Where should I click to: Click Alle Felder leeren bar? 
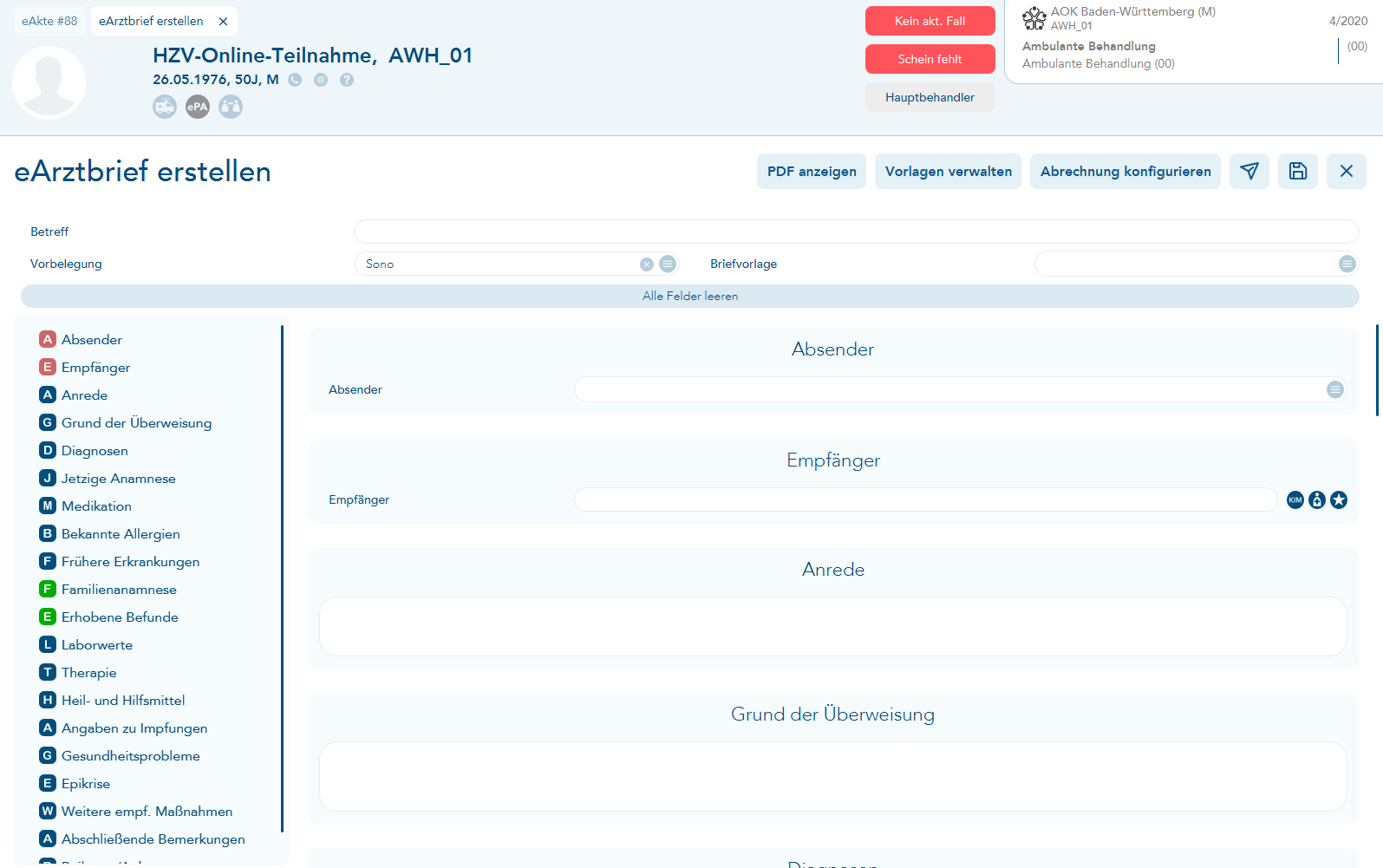pos(690,296)
